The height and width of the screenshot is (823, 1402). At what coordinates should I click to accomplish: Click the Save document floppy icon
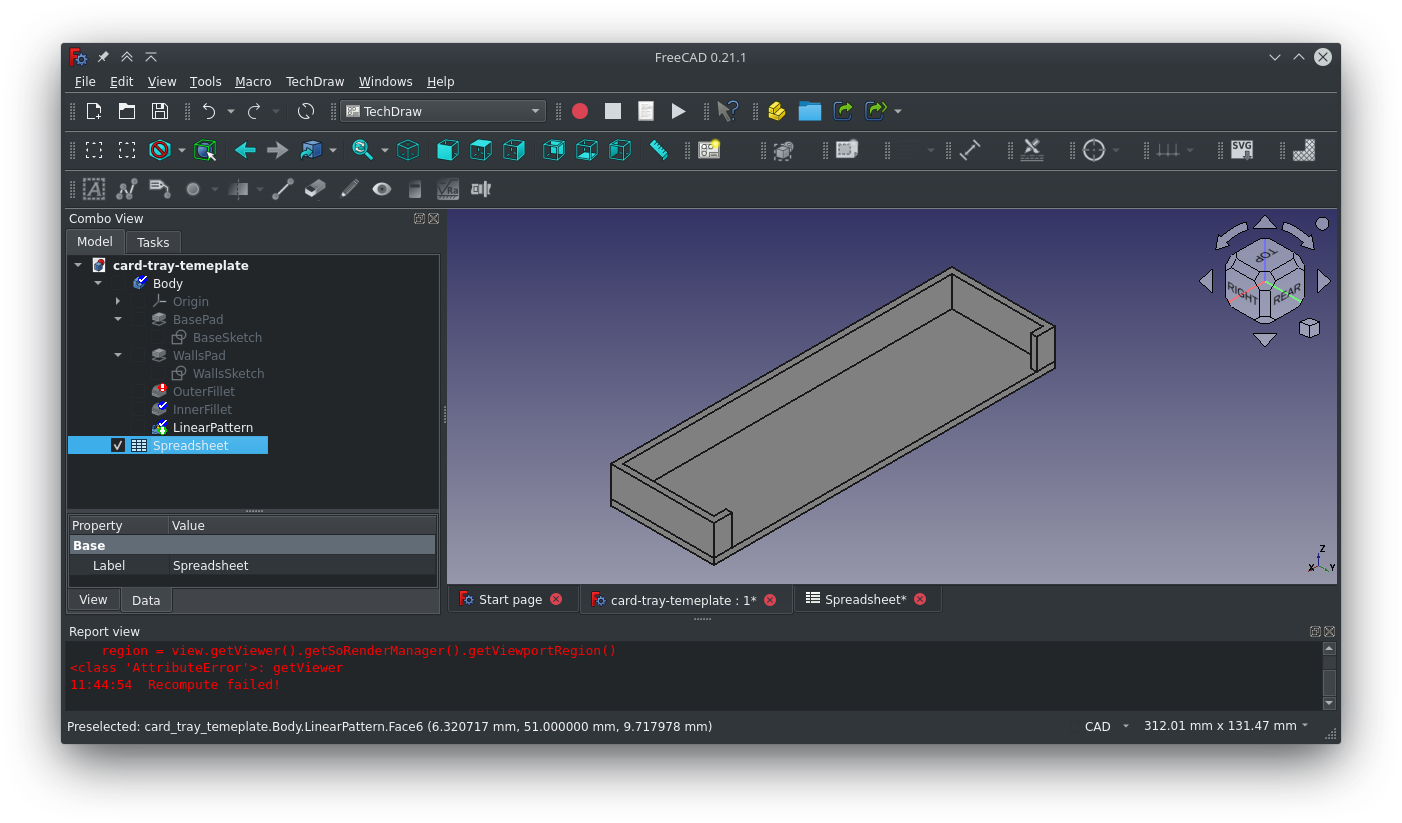(x=159, y=111)
